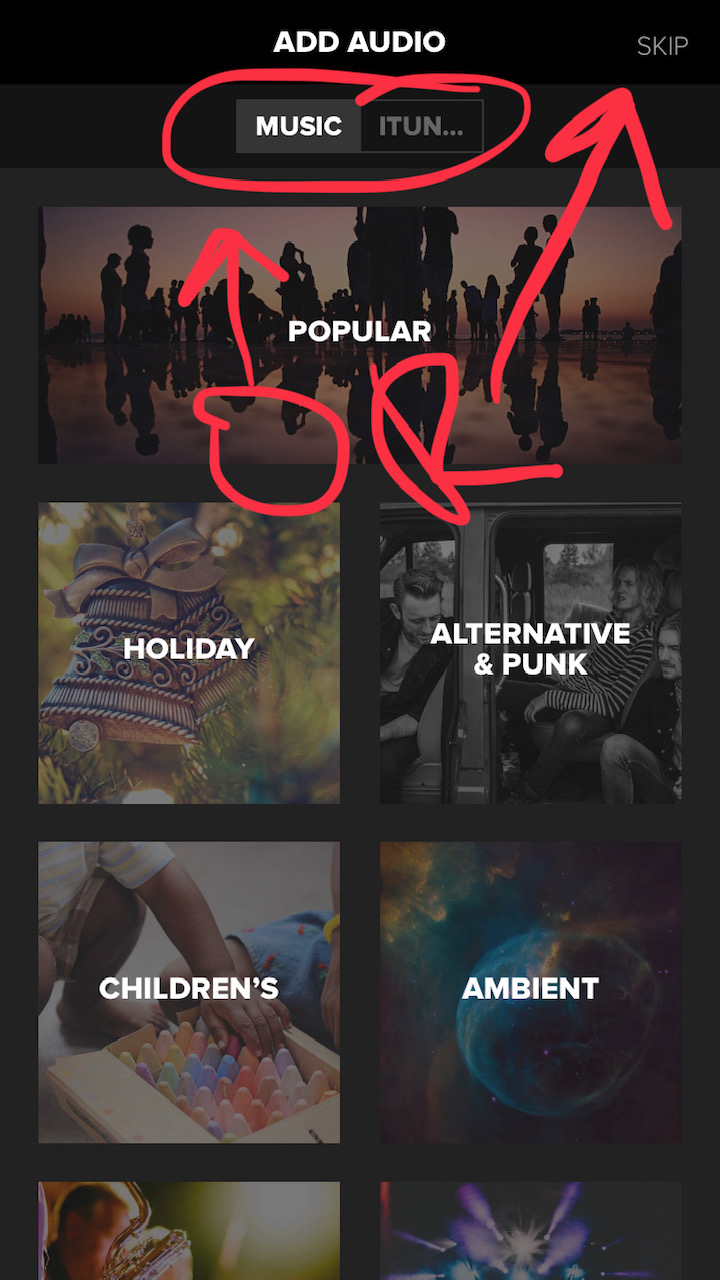Click the ADD AUDIO title
Viewport: 720px width, 1280px height.
pyautogui.click(x=360, y=42)
